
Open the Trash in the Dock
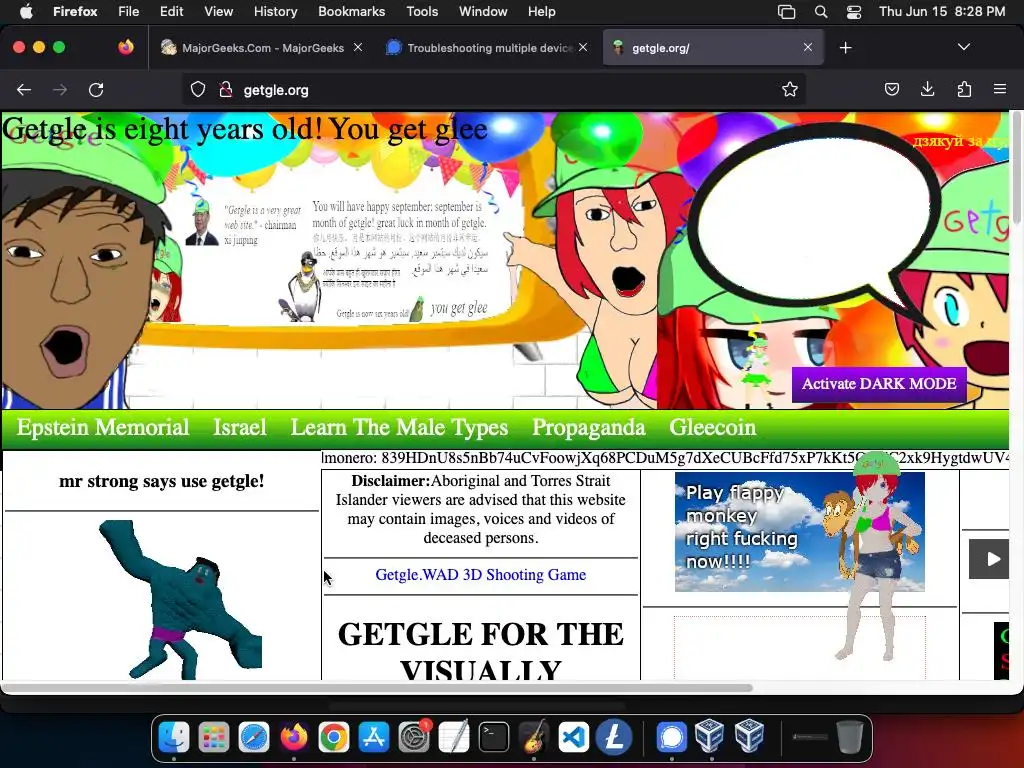(849, 738)
